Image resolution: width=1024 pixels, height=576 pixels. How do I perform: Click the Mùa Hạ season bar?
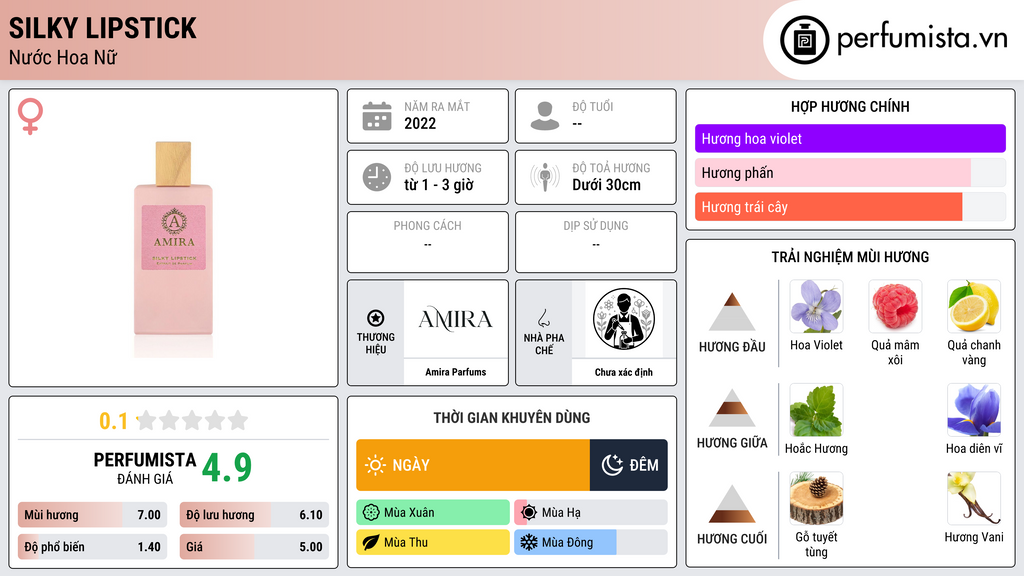(591, 513)
